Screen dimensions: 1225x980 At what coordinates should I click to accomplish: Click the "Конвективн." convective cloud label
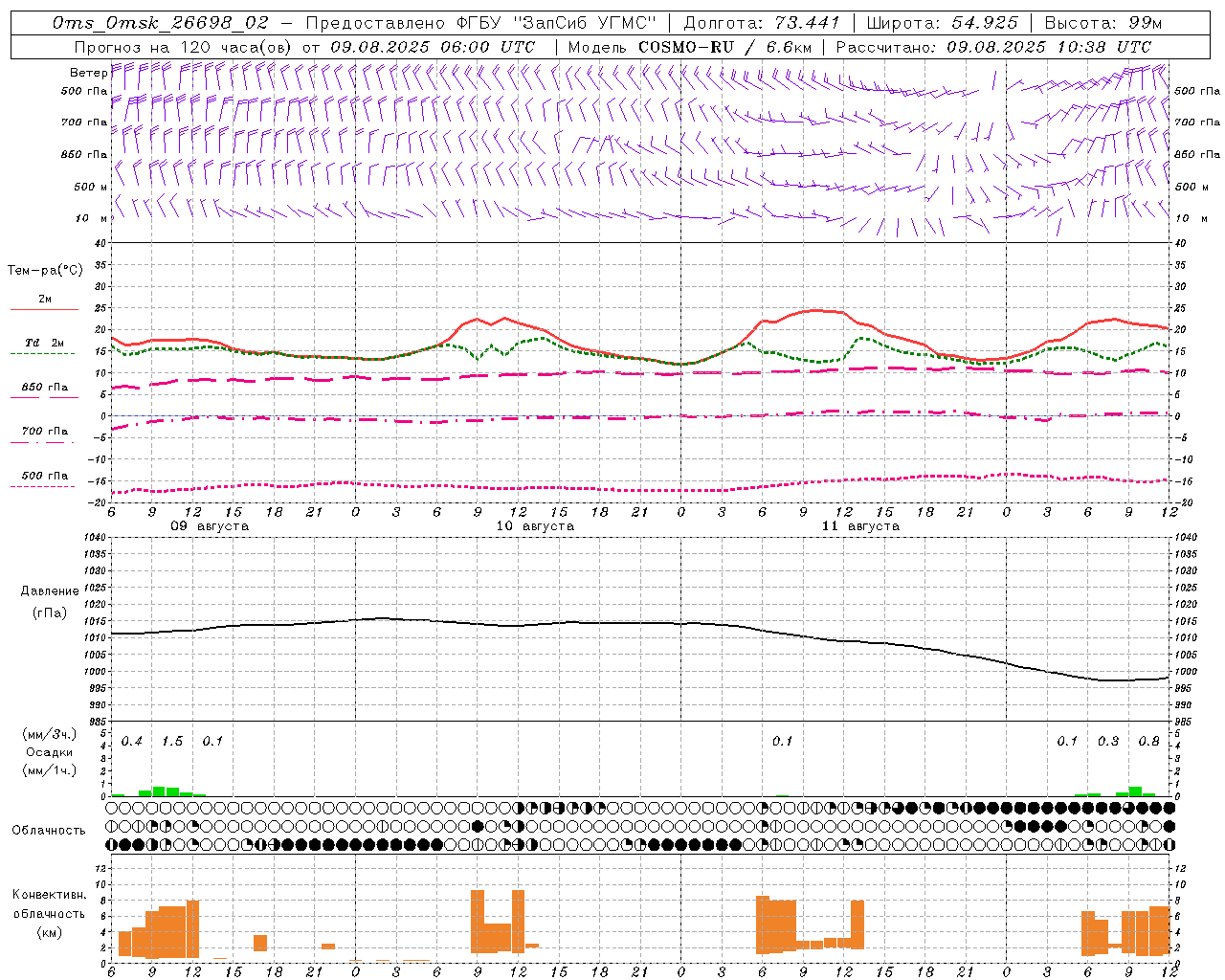pos(50,895)
